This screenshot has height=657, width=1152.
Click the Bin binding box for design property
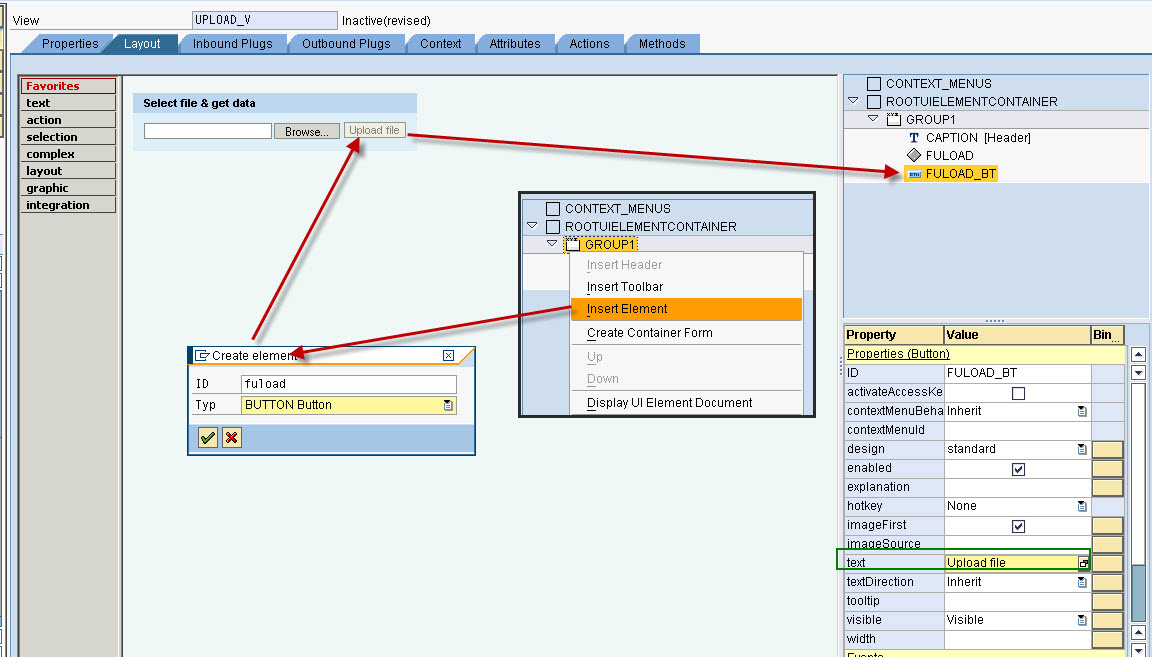click(1105, 448)
